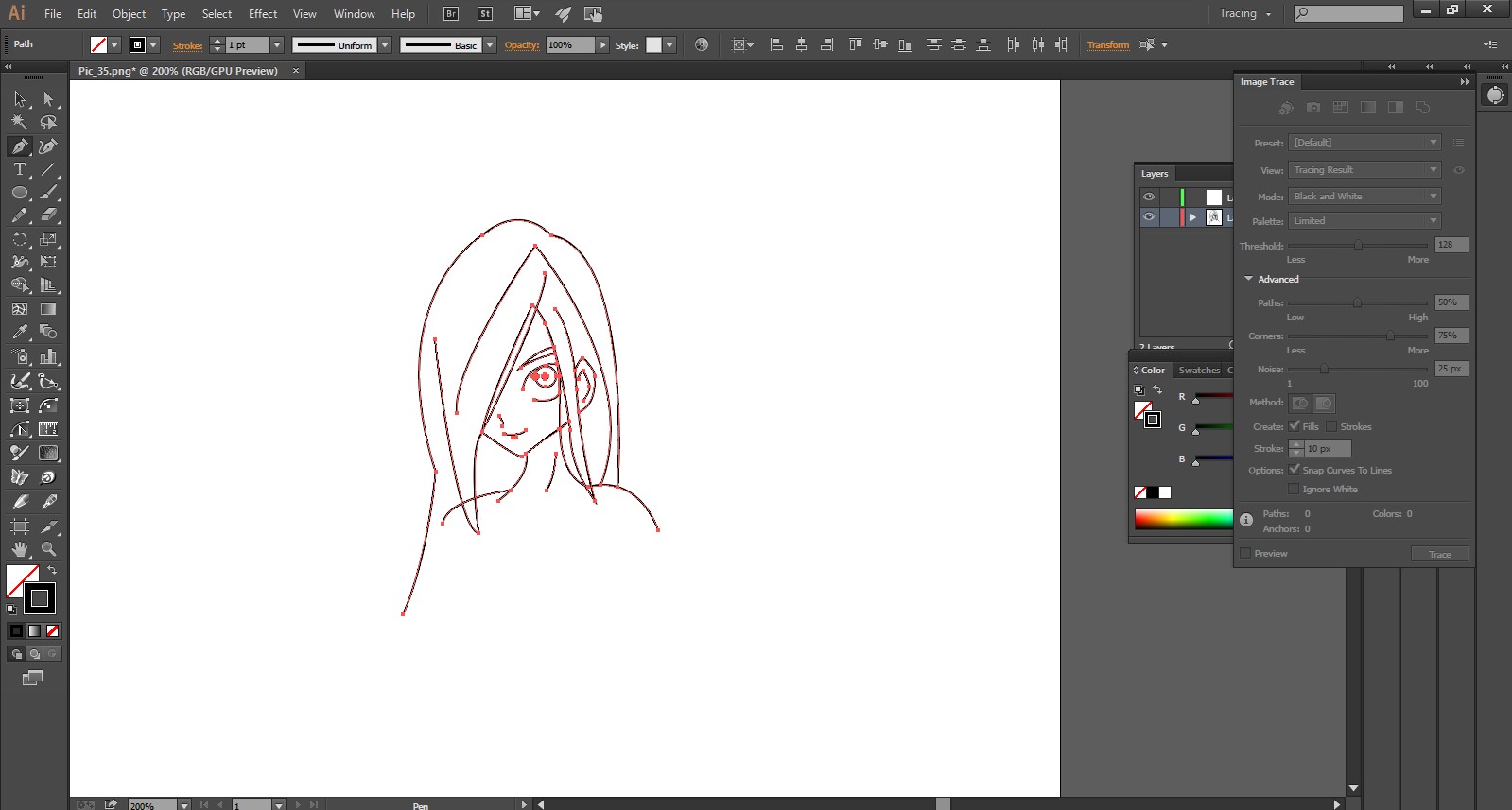
Task: Open the Preset dropdown showing [Default]
Action: click(1365, 143)
